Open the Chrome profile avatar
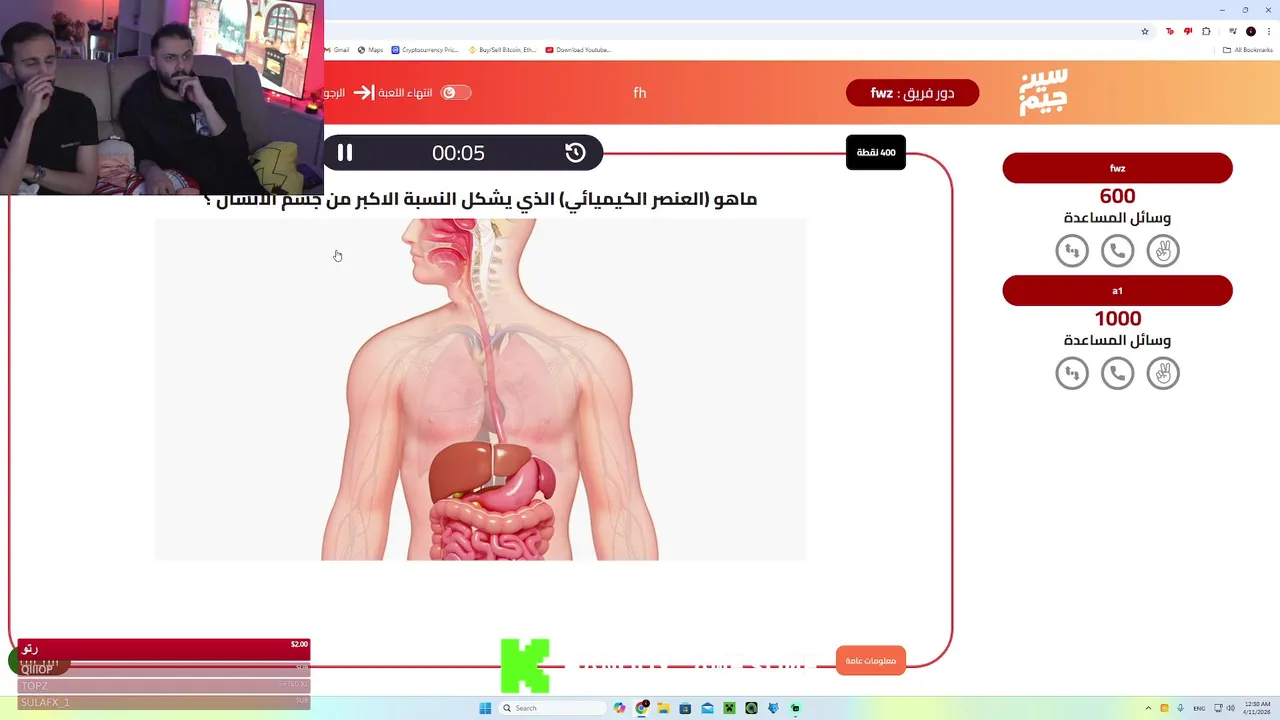The width and height of the screenshot is (1280, 720). click(x=1250, y=31)
